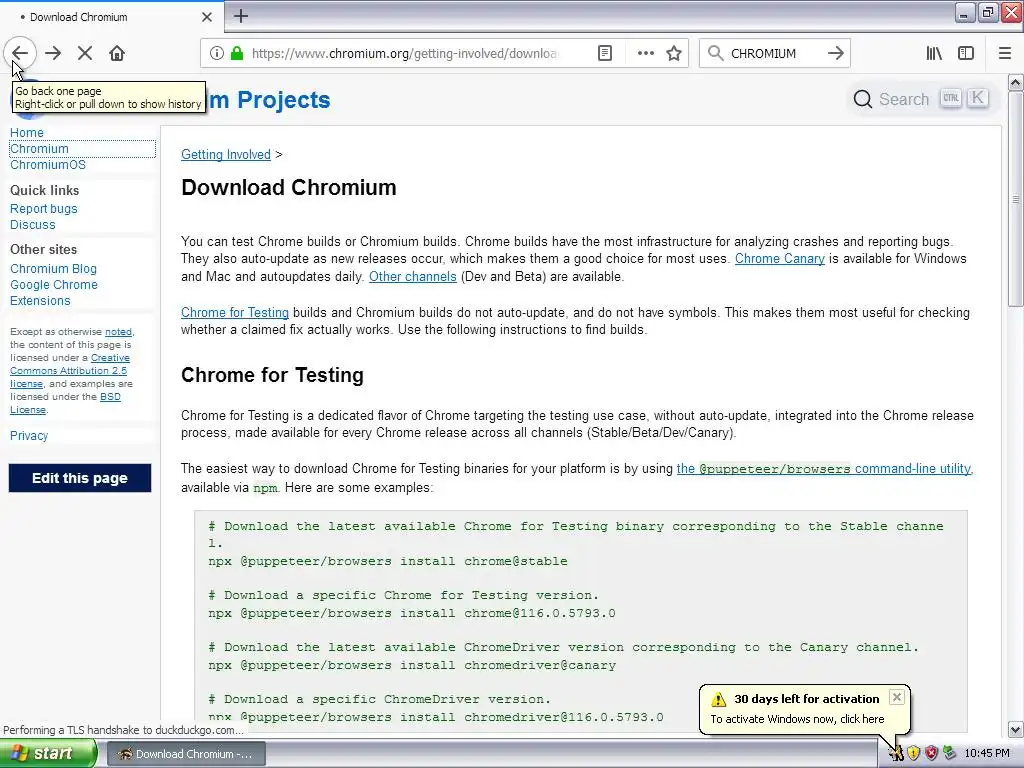
Task: Click the Chromium Projects header title
Action: [x=269, y=100]
